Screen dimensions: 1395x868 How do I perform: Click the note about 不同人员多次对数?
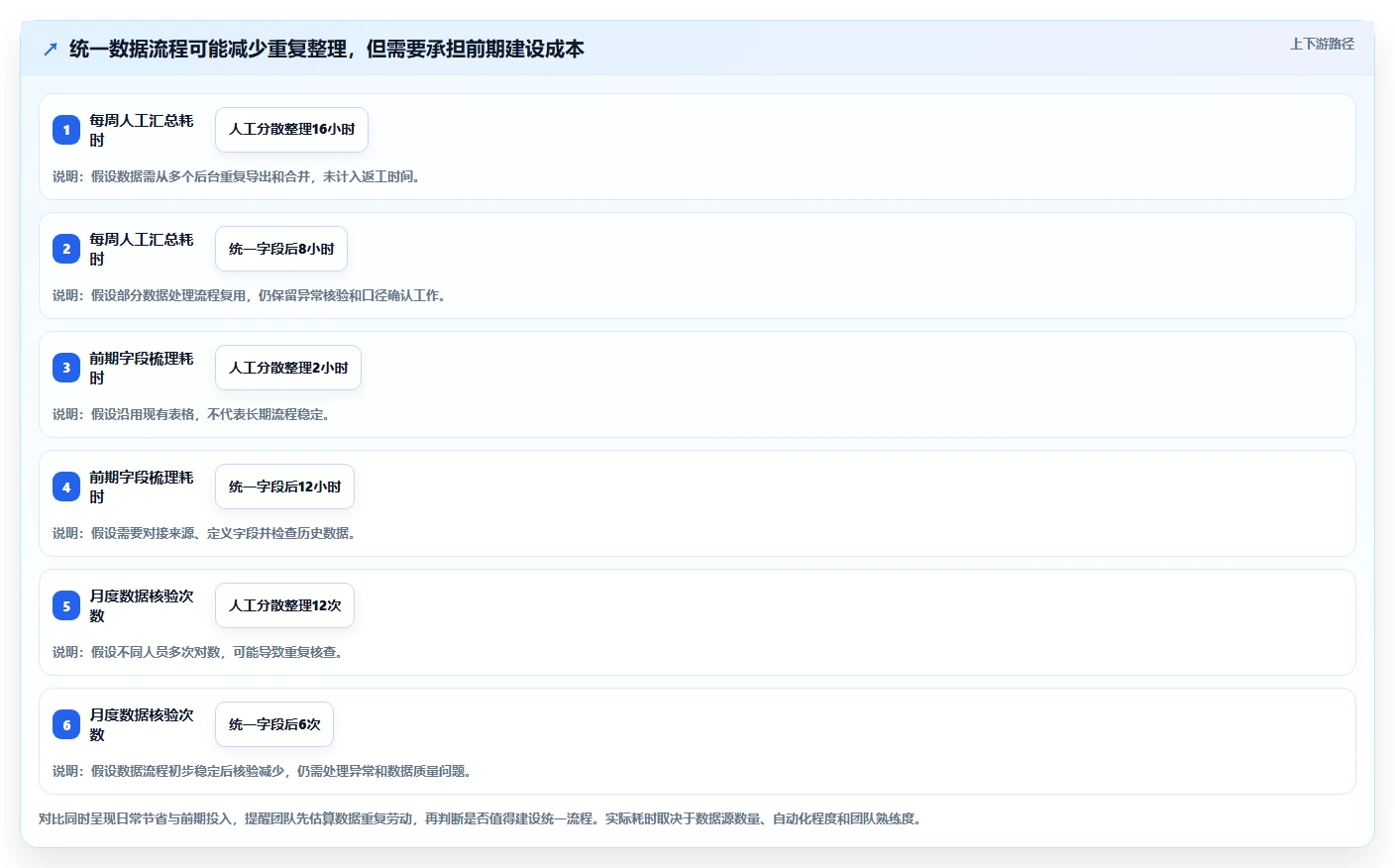tap(200, 652)
